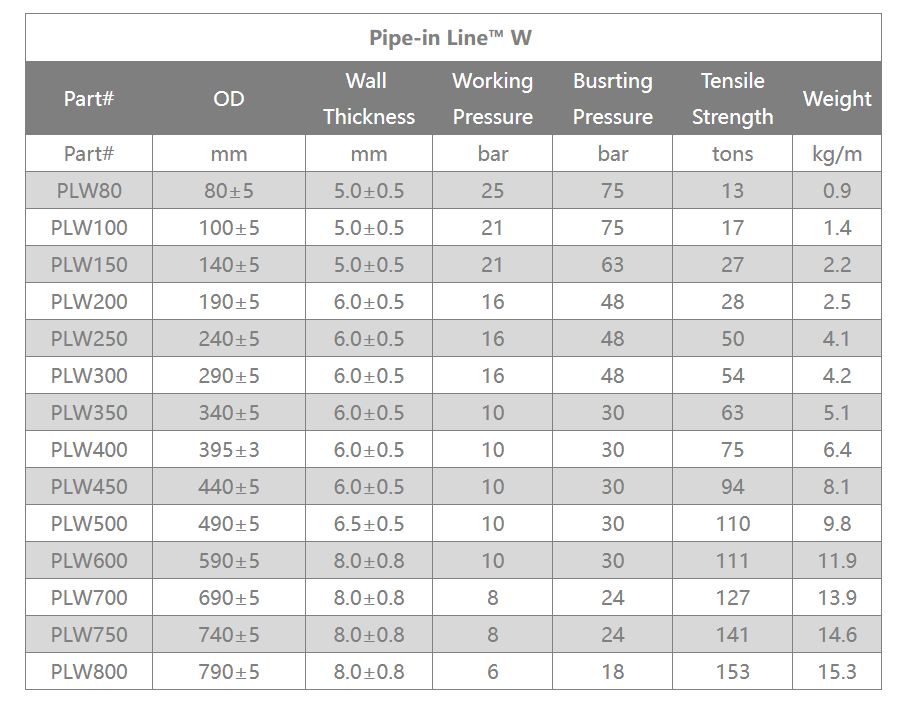Image resolution: width=900 pixels, height=705 pixels.
Task: Click the PLW100 part cell
Action: coord(89,227)
